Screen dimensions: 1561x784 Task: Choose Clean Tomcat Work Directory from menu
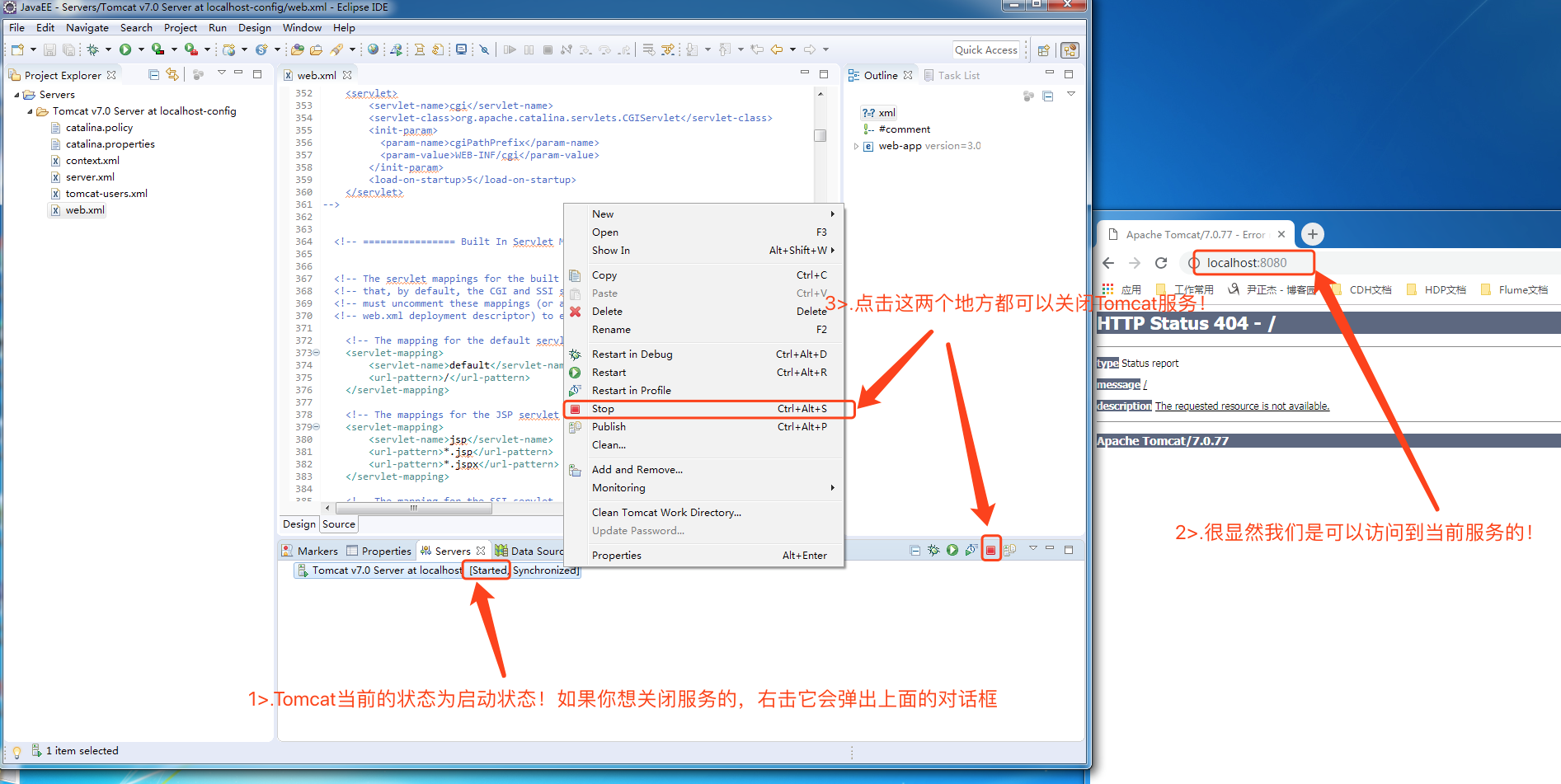704,513
